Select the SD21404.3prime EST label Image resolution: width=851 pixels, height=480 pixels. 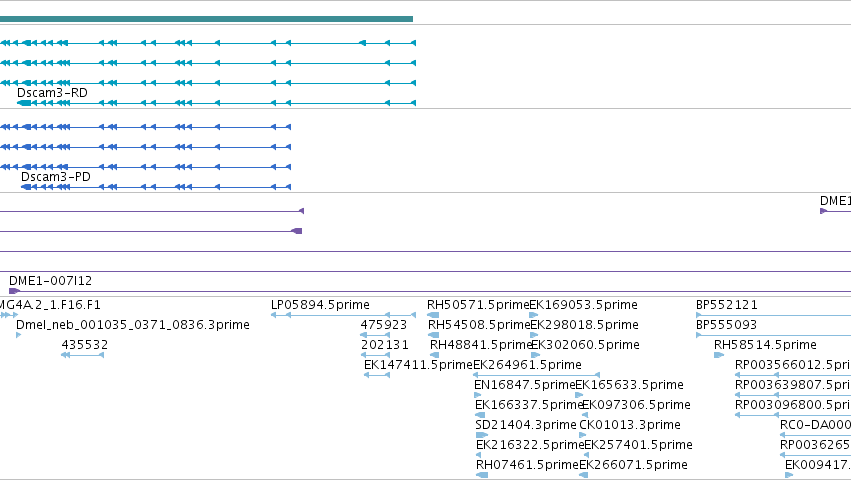coord(525,425)
